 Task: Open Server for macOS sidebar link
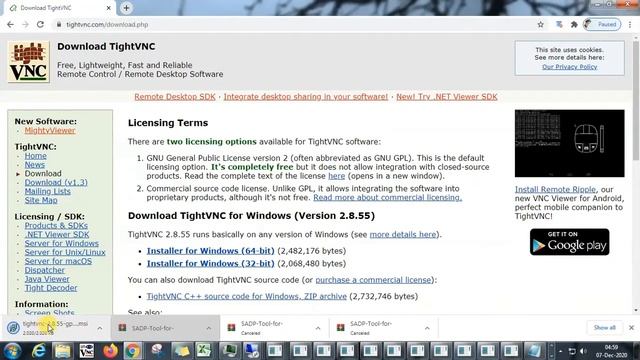click(x=58, y=261)
